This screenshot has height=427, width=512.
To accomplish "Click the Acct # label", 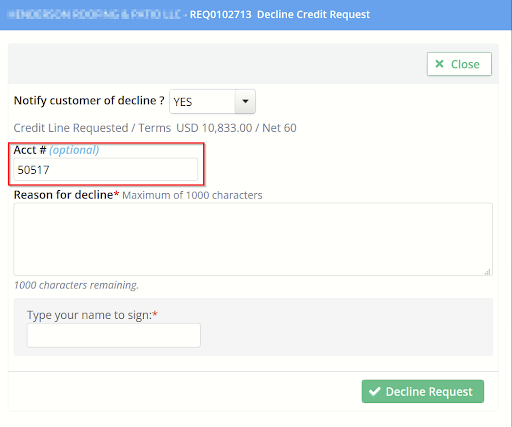I will click(30, 150).
